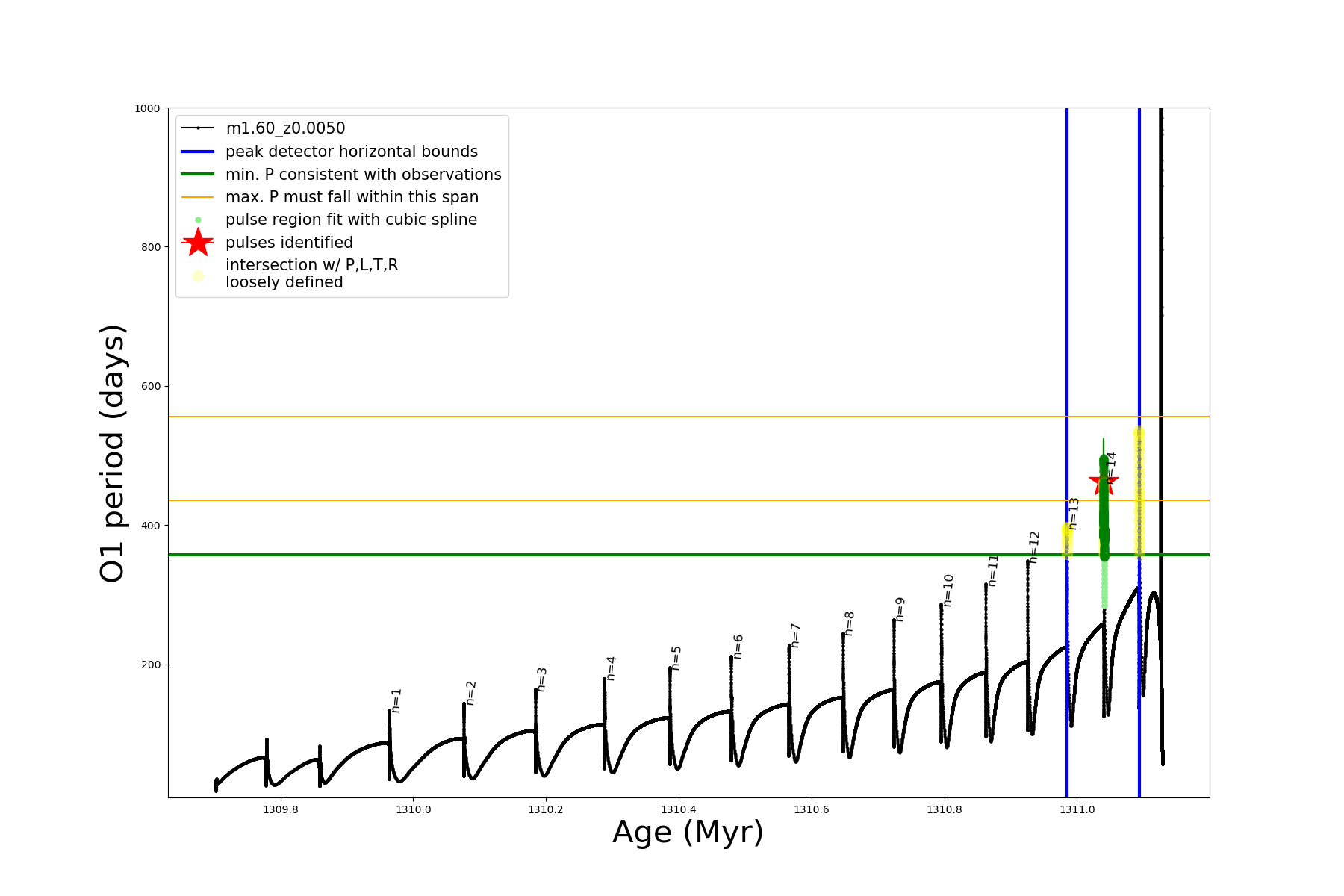Select the 'pulses identified' legend text
This screenshot has height=896, width=1344.
click(x=289, y=243)
